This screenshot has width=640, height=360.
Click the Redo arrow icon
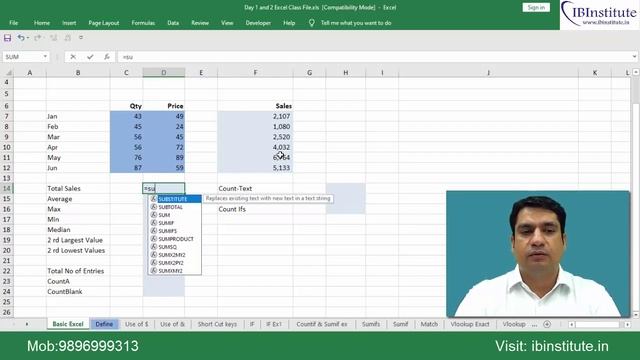pos(38,38)
